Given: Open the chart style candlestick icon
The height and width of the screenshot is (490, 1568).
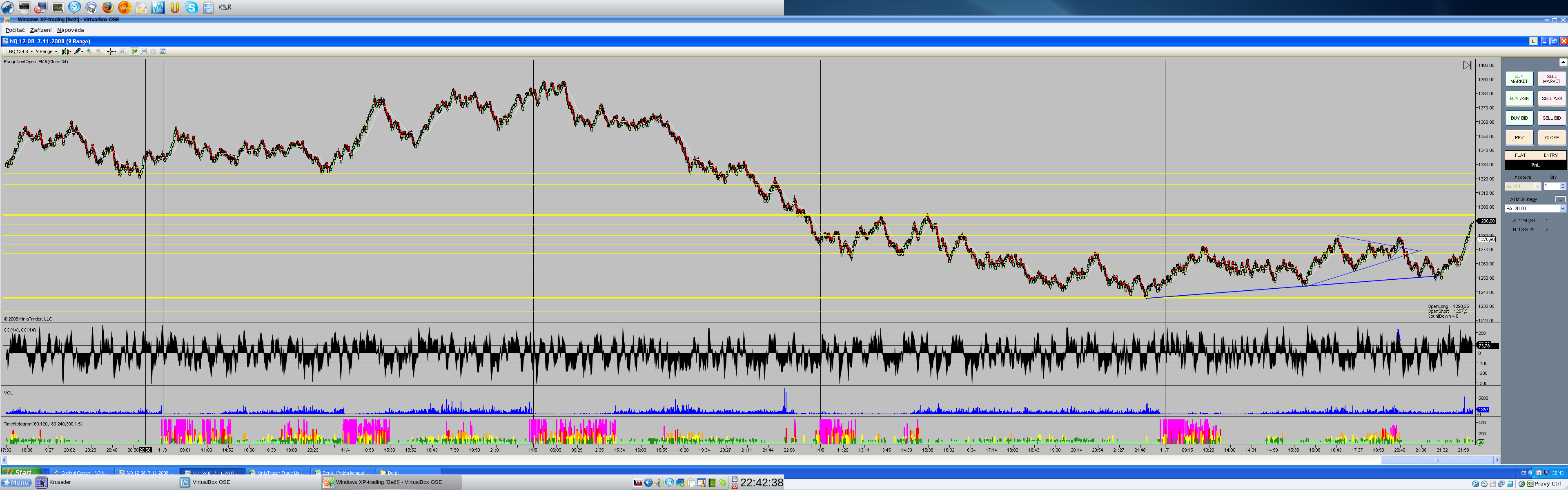Looking at the screenshot, I should tap(65, 51).
